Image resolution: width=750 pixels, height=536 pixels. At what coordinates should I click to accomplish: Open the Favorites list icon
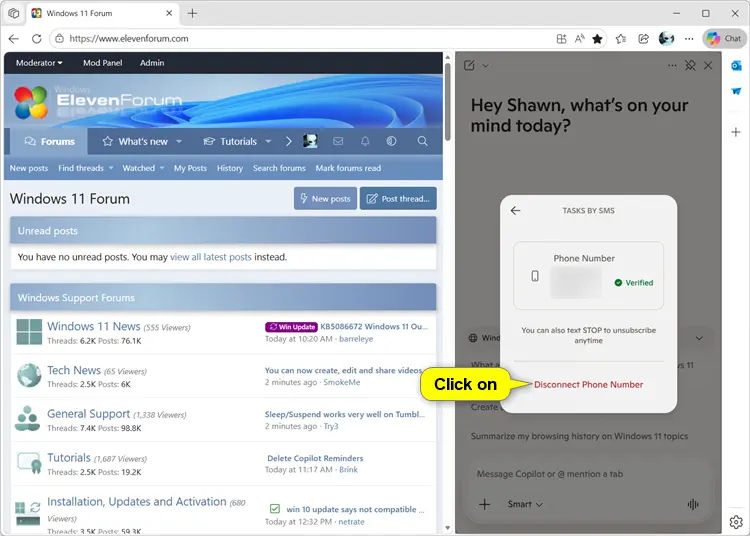[x=621, y=39]
